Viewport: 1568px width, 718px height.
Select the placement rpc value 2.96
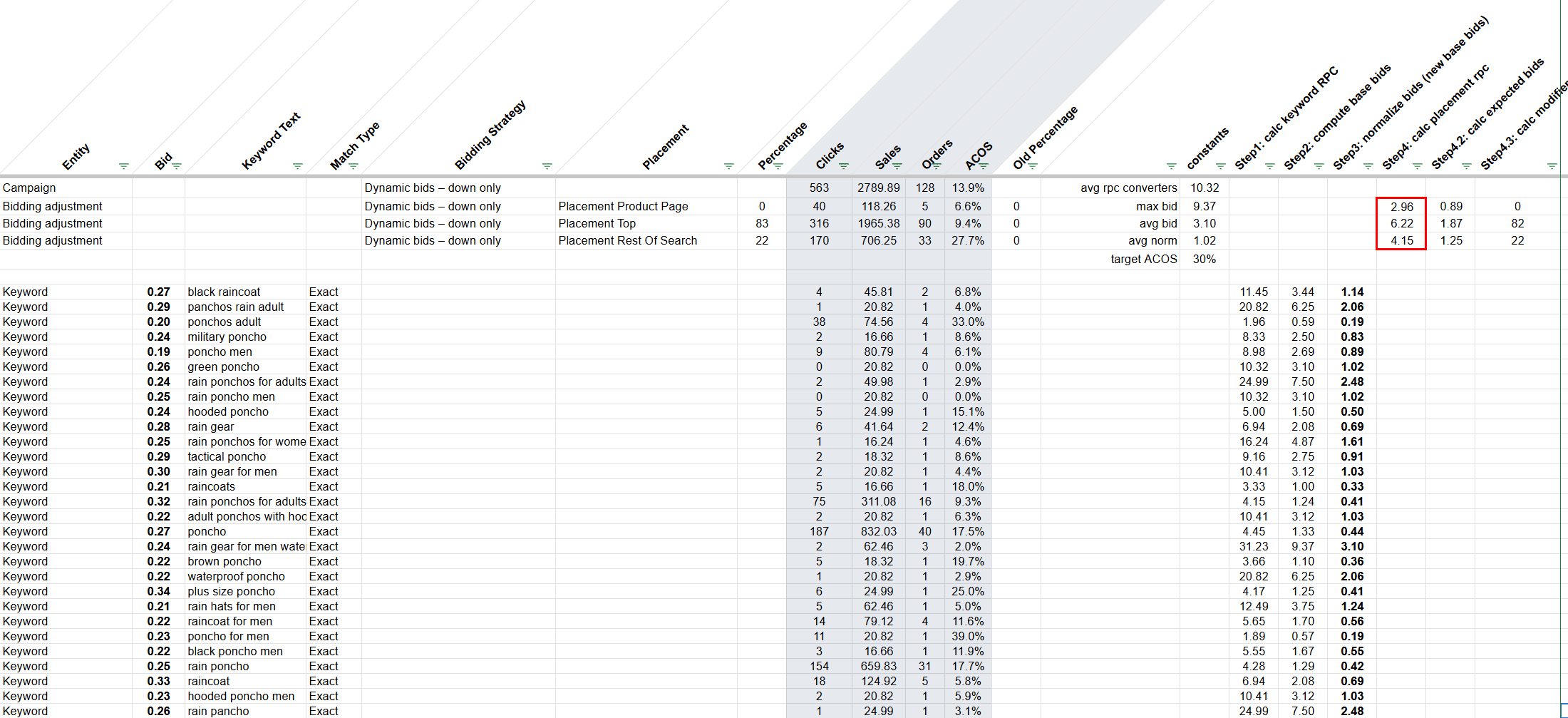pyautogui.click(x=1401, y=207)
